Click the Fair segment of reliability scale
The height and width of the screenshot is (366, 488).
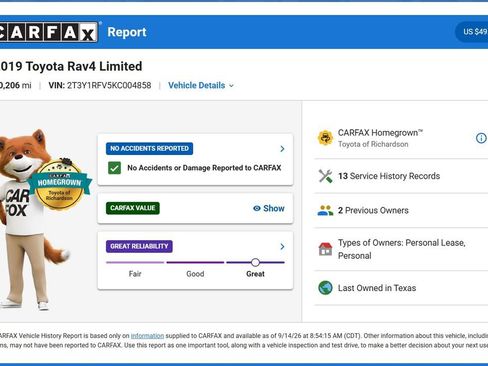click(x=135, y=262)
